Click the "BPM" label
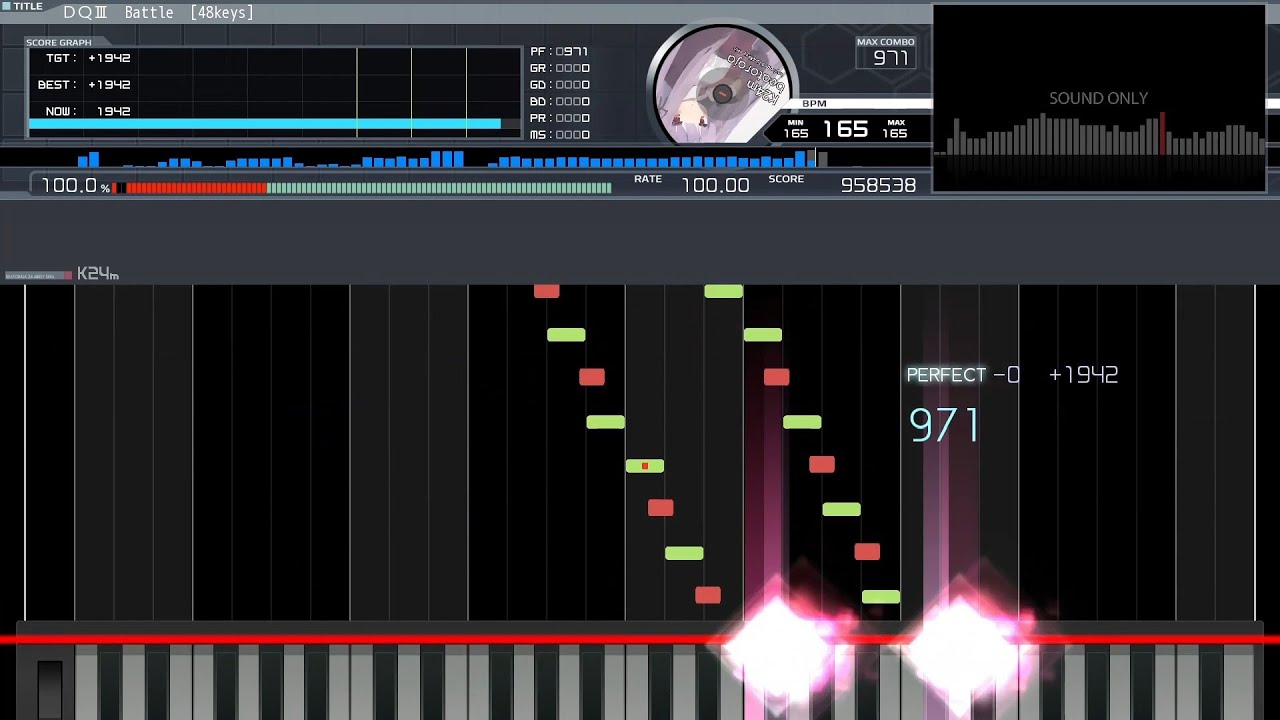Screen dimensions: 1280x720 (x=814, y=104)
